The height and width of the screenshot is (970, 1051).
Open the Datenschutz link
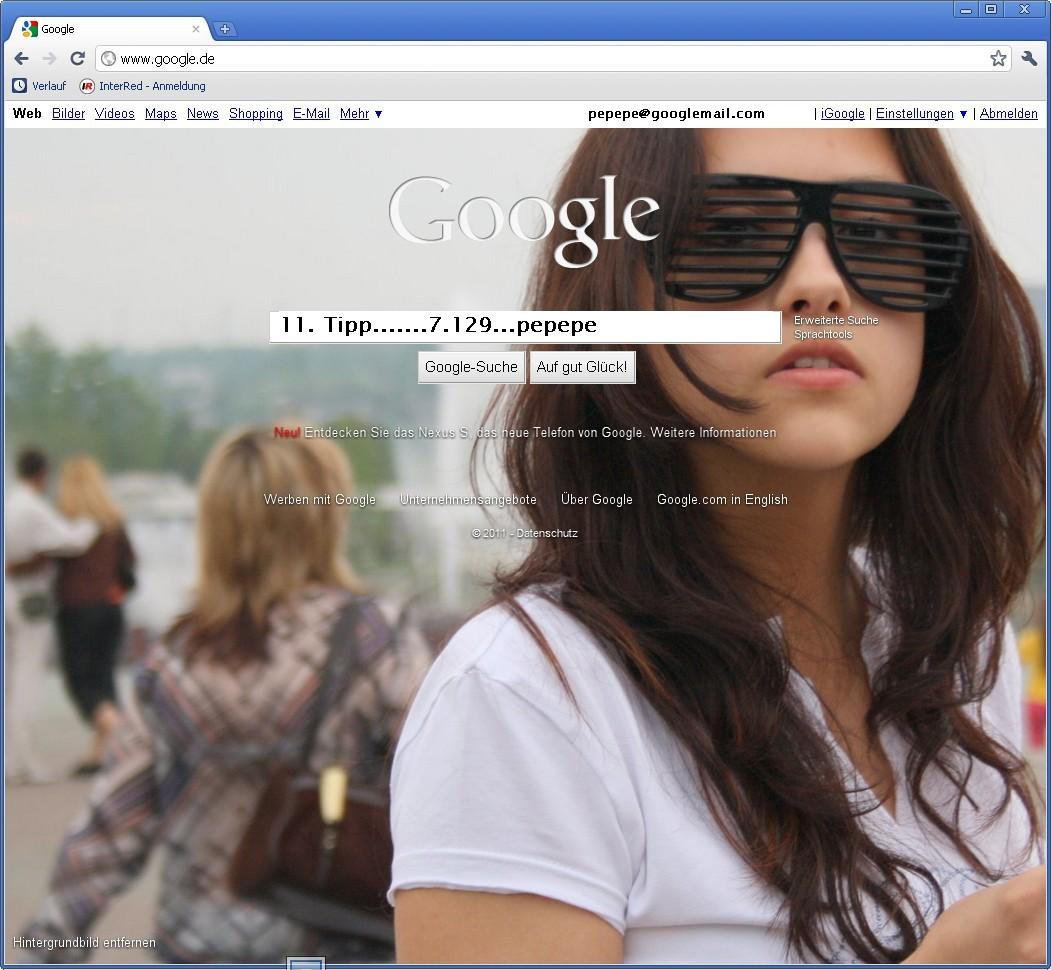[547, 534]
